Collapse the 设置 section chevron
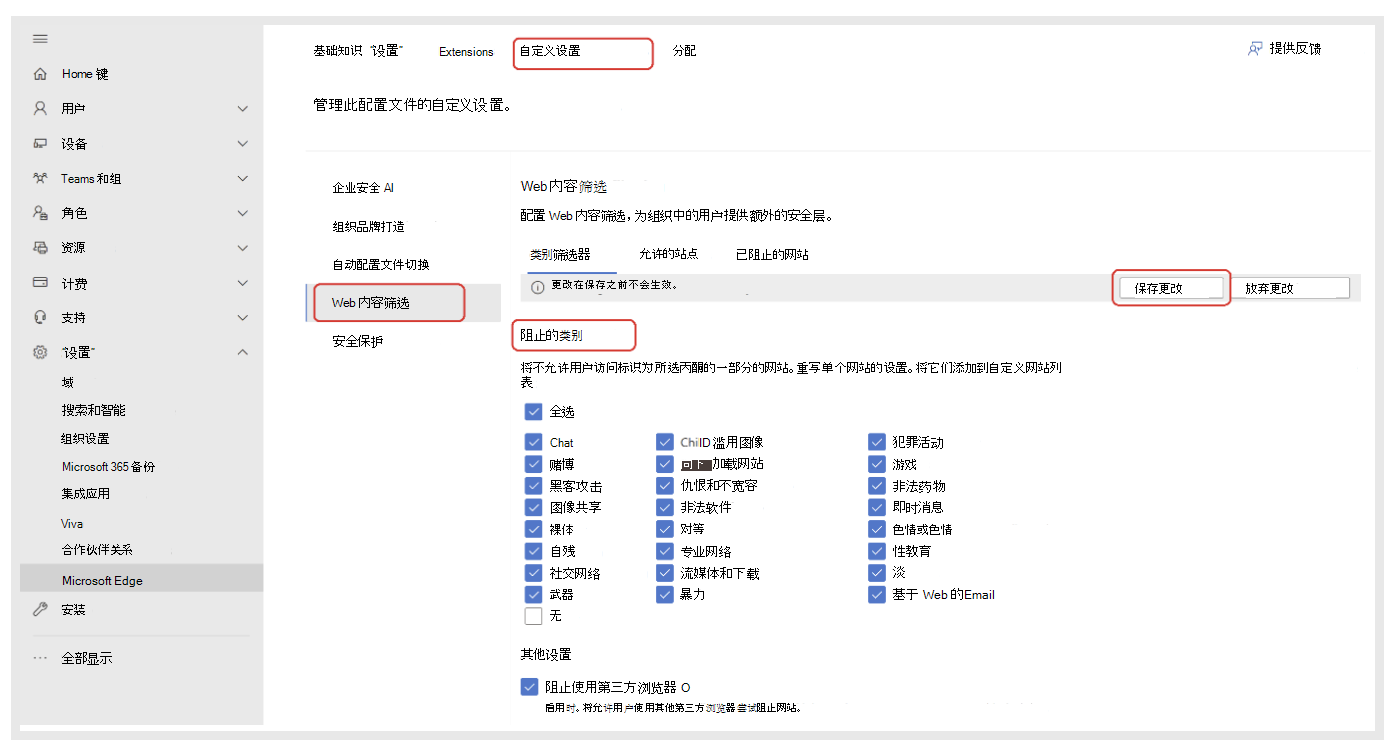The width and height of the screenshot is (1392, 755). tap(242, 352)
